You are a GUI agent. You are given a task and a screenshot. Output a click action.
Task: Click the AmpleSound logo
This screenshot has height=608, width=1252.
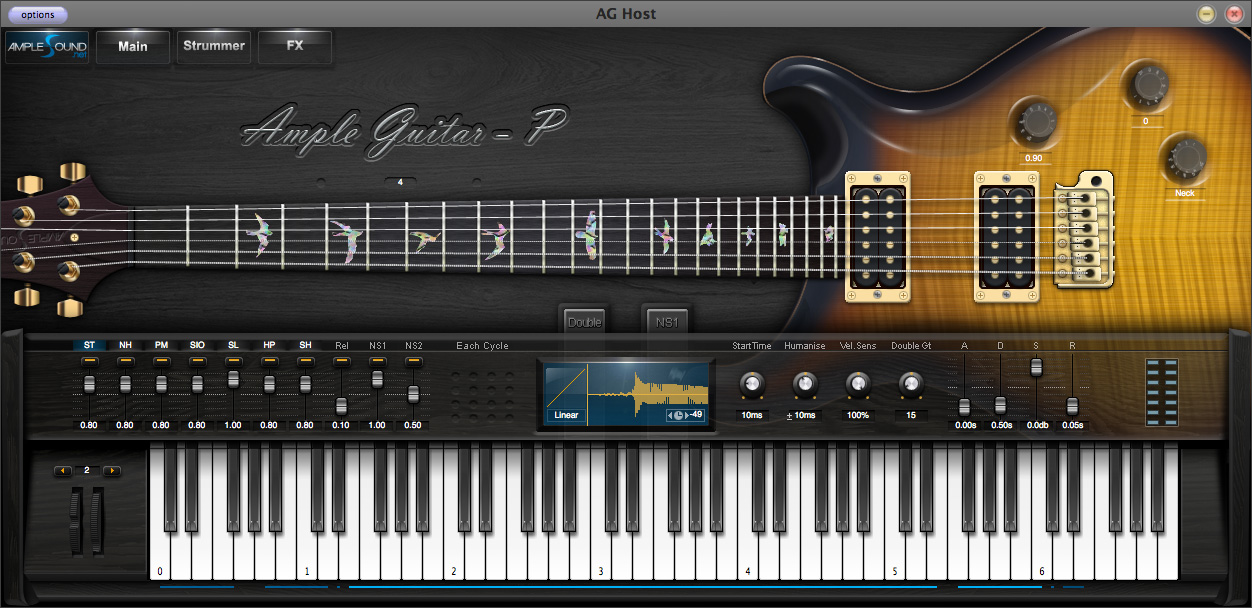coord(47,47)
